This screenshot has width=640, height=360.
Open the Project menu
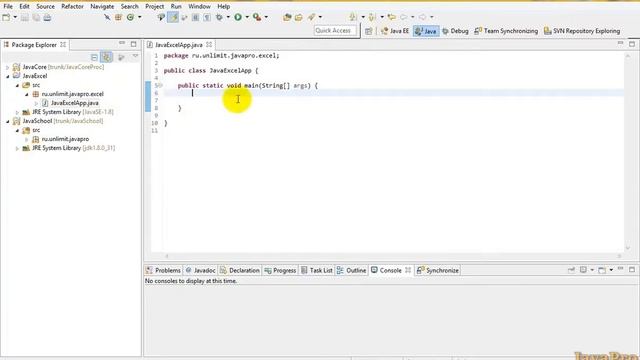[x=154, y=7]
